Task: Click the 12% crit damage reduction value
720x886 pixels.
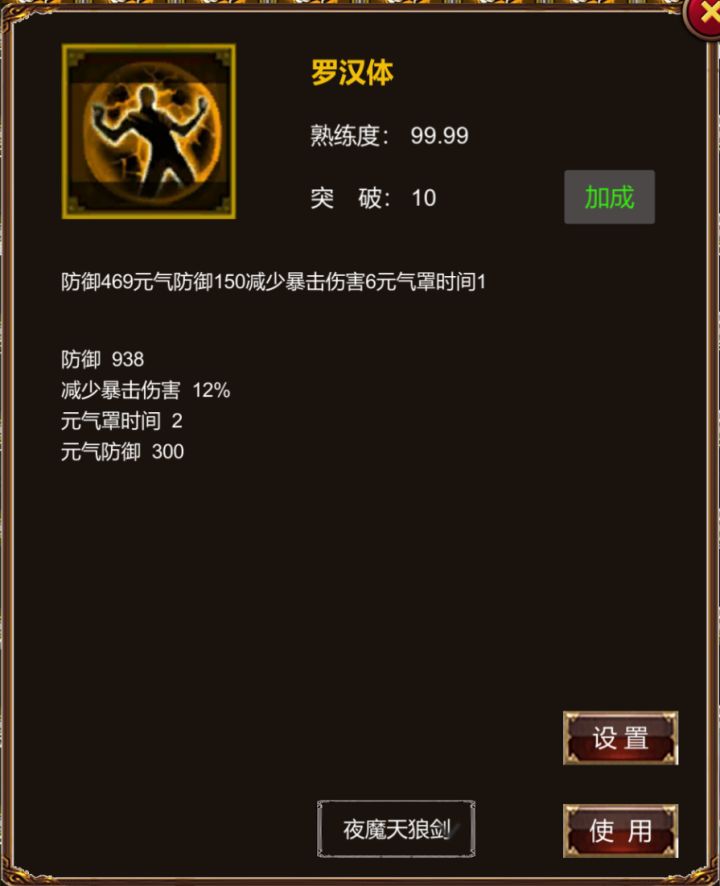Action: click(211, 390)
